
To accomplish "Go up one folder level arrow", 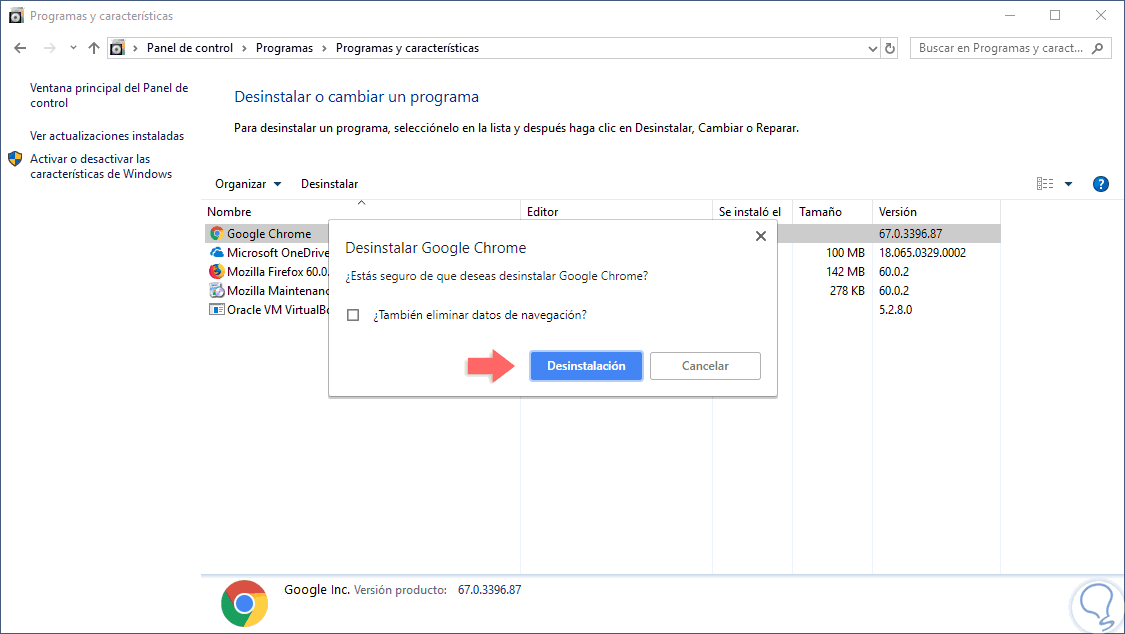I will point(94,48).
